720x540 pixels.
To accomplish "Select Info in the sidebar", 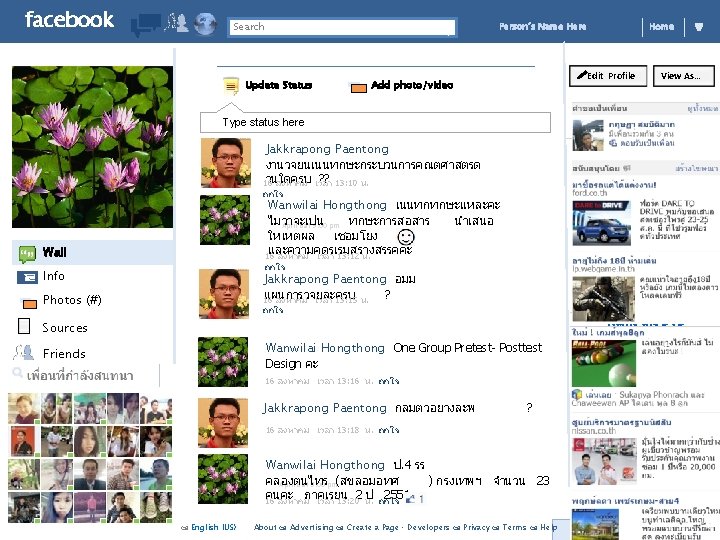I will coord(53,276).
